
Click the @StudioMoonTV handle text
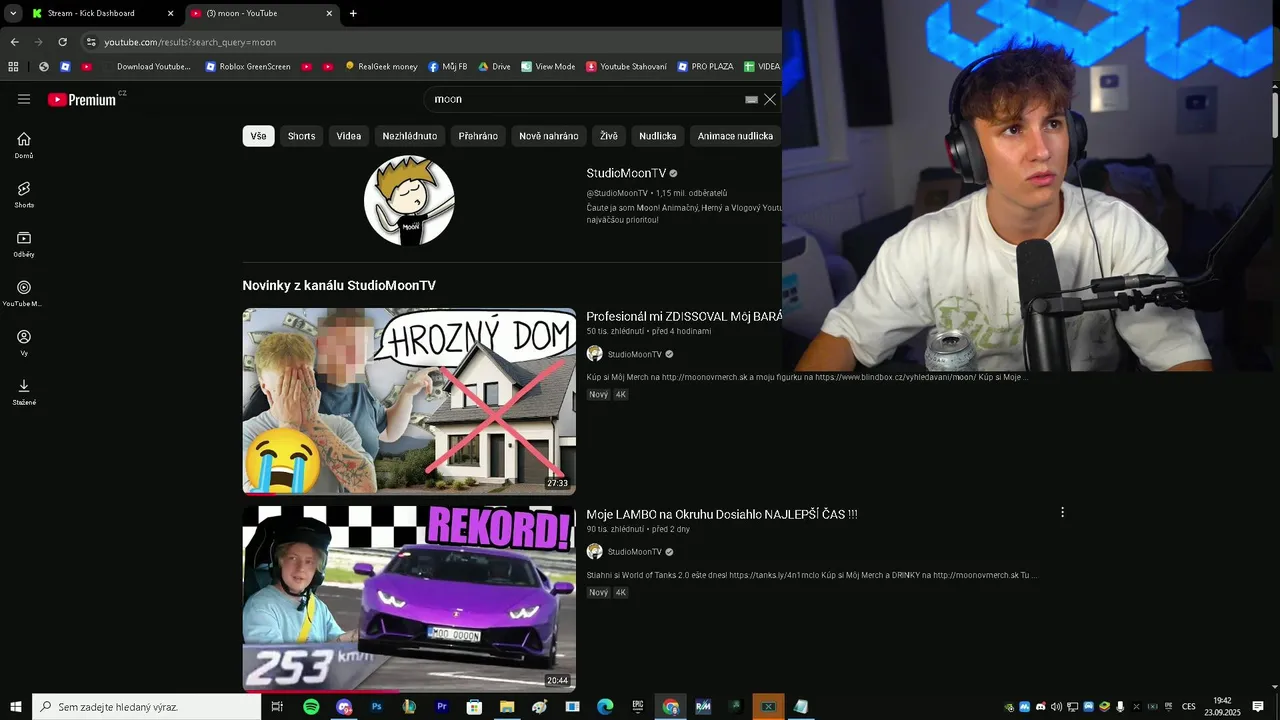(617, 193)
